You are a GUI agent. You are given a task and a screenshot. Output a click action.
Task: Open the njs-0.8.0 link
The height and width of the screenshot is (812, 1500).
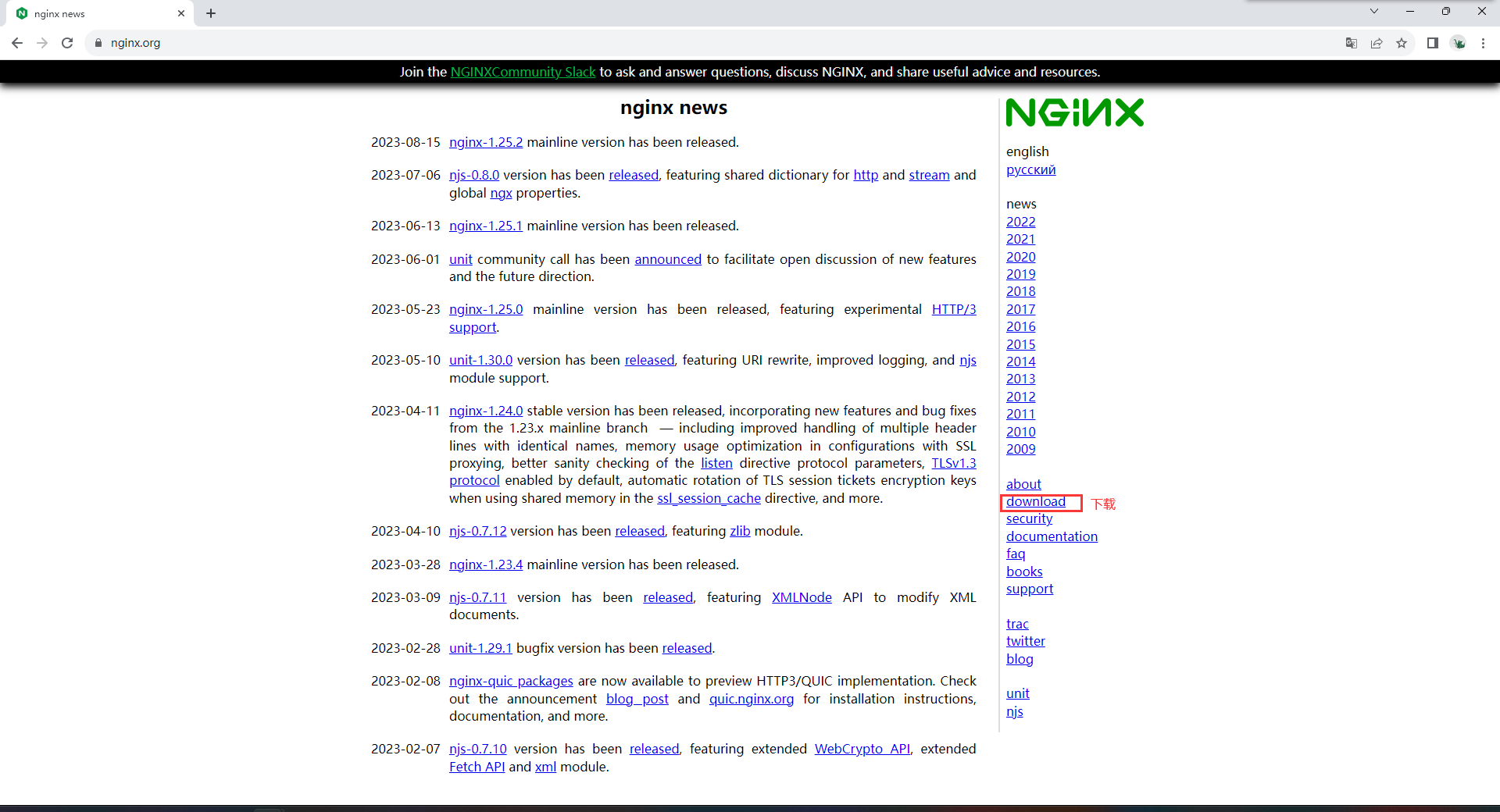click(474, 175)
